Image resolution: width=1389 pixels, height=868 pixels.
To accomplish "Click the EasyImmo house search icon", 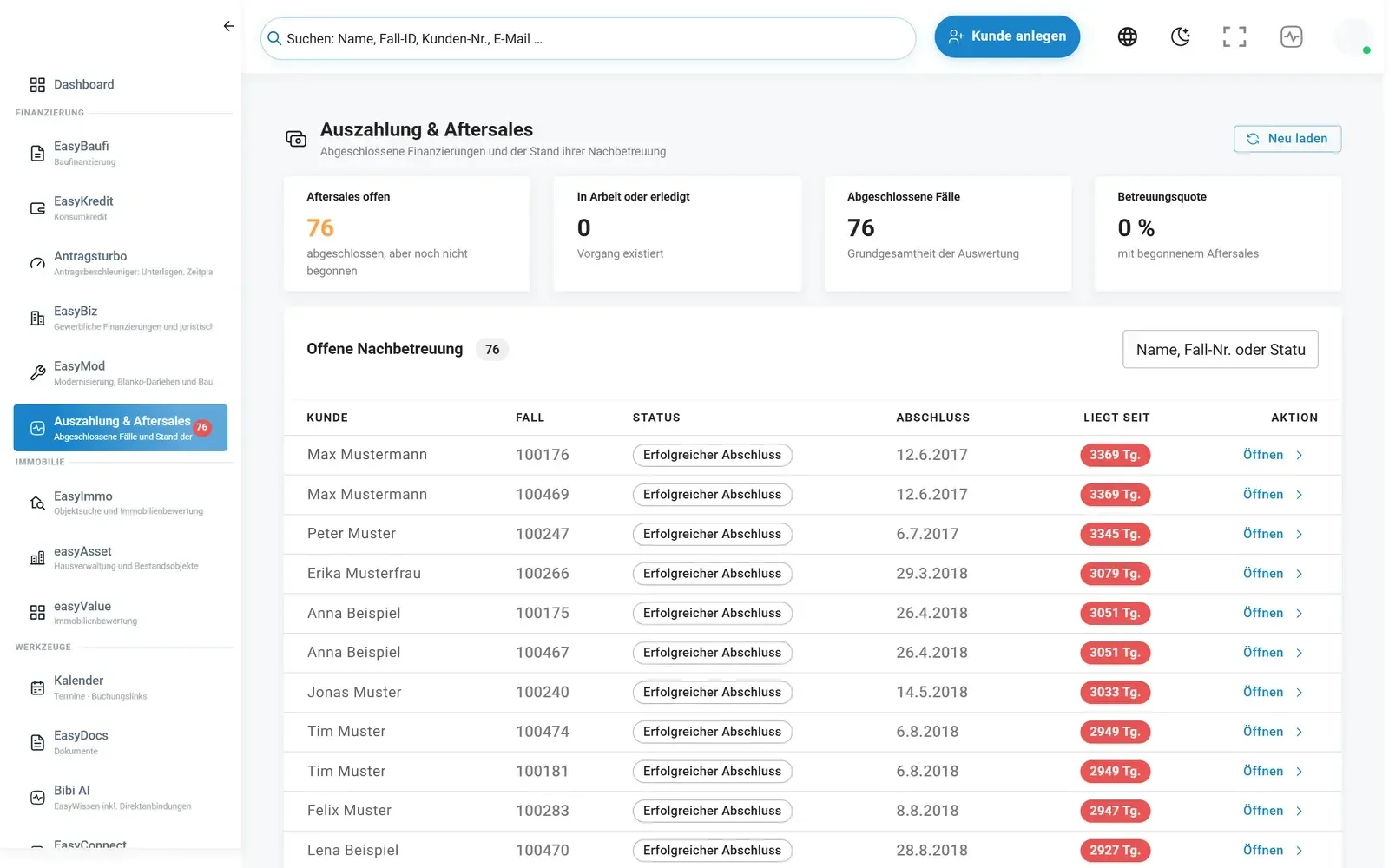I will [x=37, y=503].
